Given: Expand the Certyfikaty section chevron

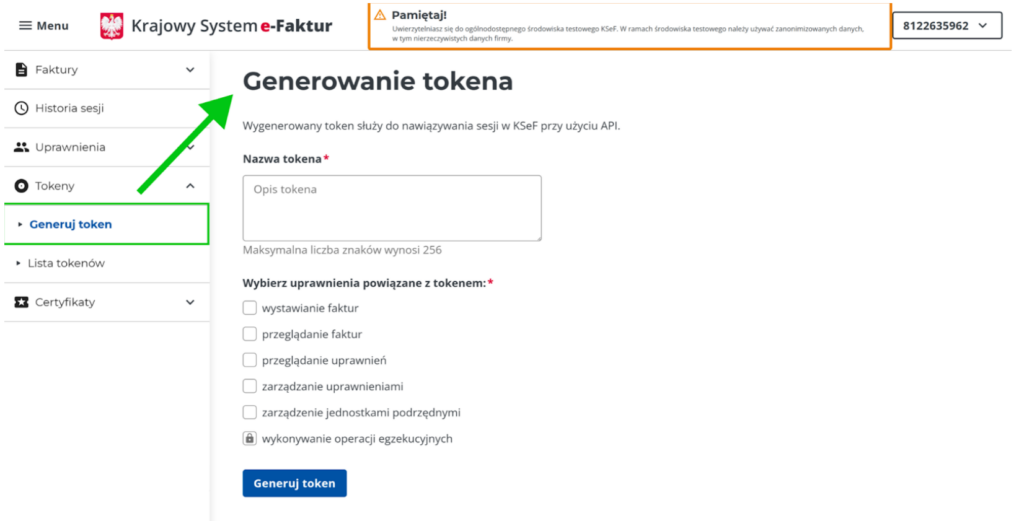Looking at the screenshot, I should tap(190, 302).
